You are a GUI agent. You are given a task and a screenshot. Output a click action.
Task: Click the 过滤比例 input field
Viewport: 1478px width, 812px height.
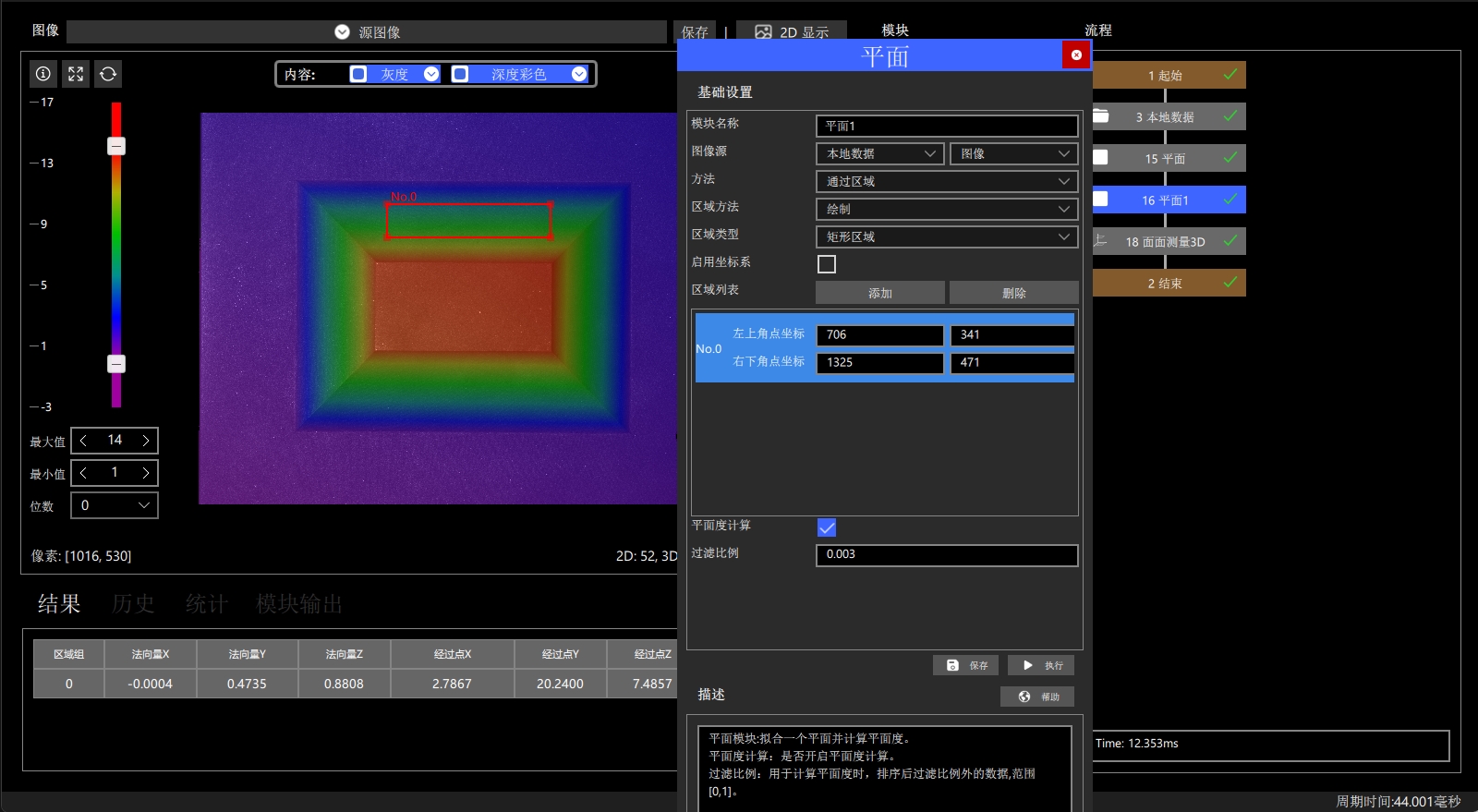[x=947, y=554]
